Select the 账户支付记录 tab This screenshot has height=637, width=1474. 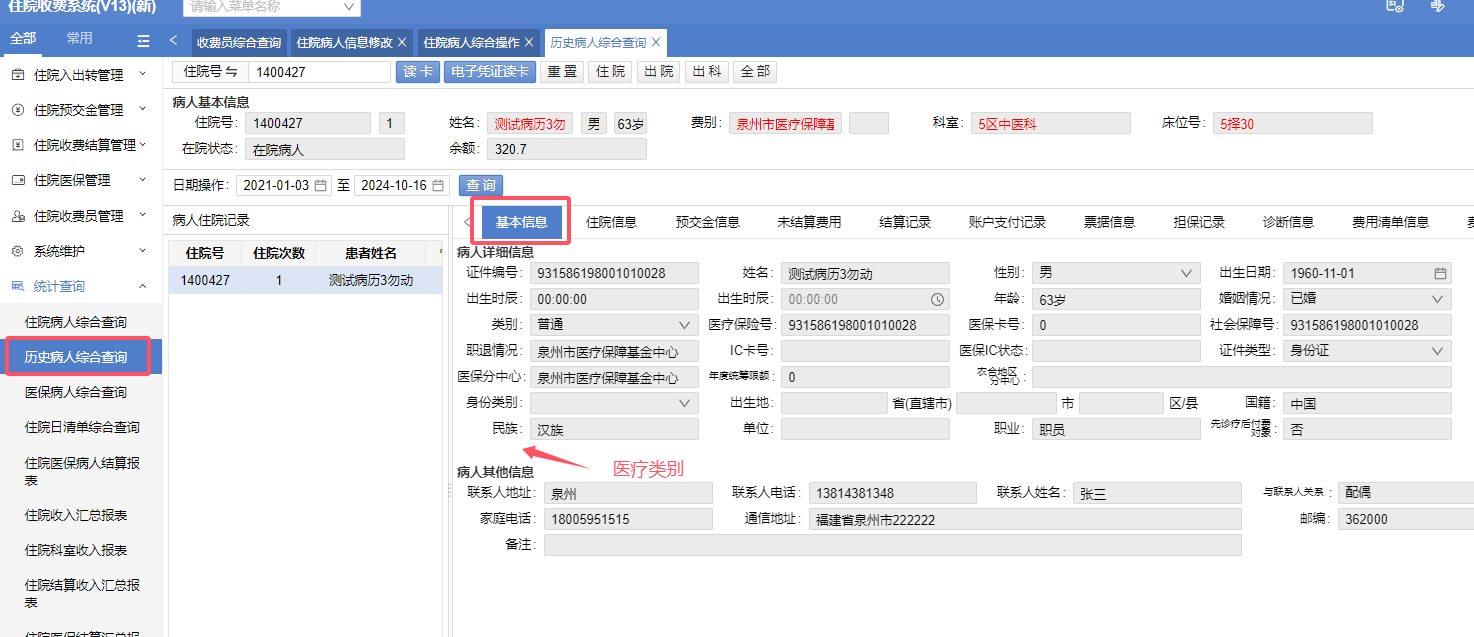1007,222
